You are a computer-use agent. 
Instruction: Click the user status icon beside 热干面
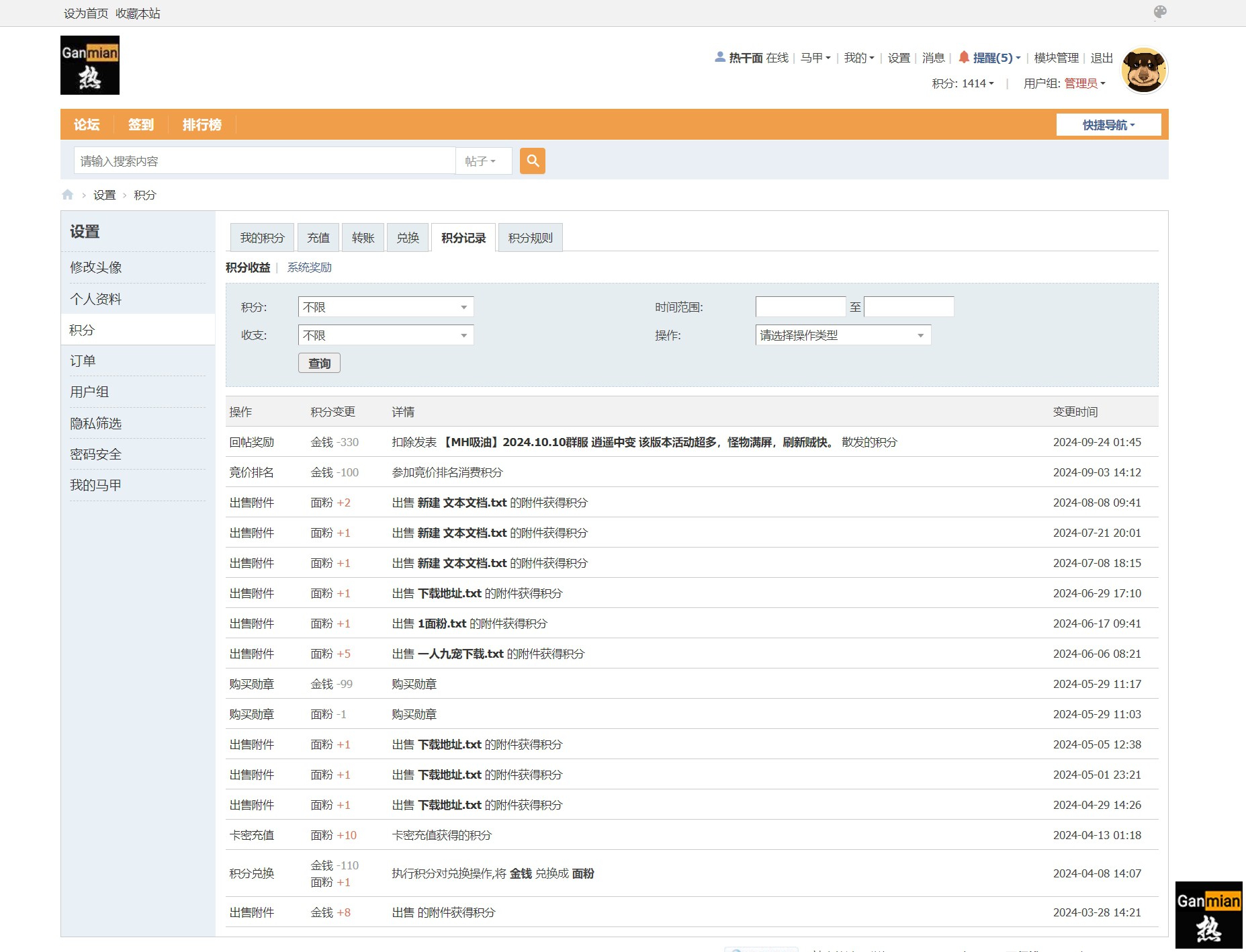click(x=720, y=57)
